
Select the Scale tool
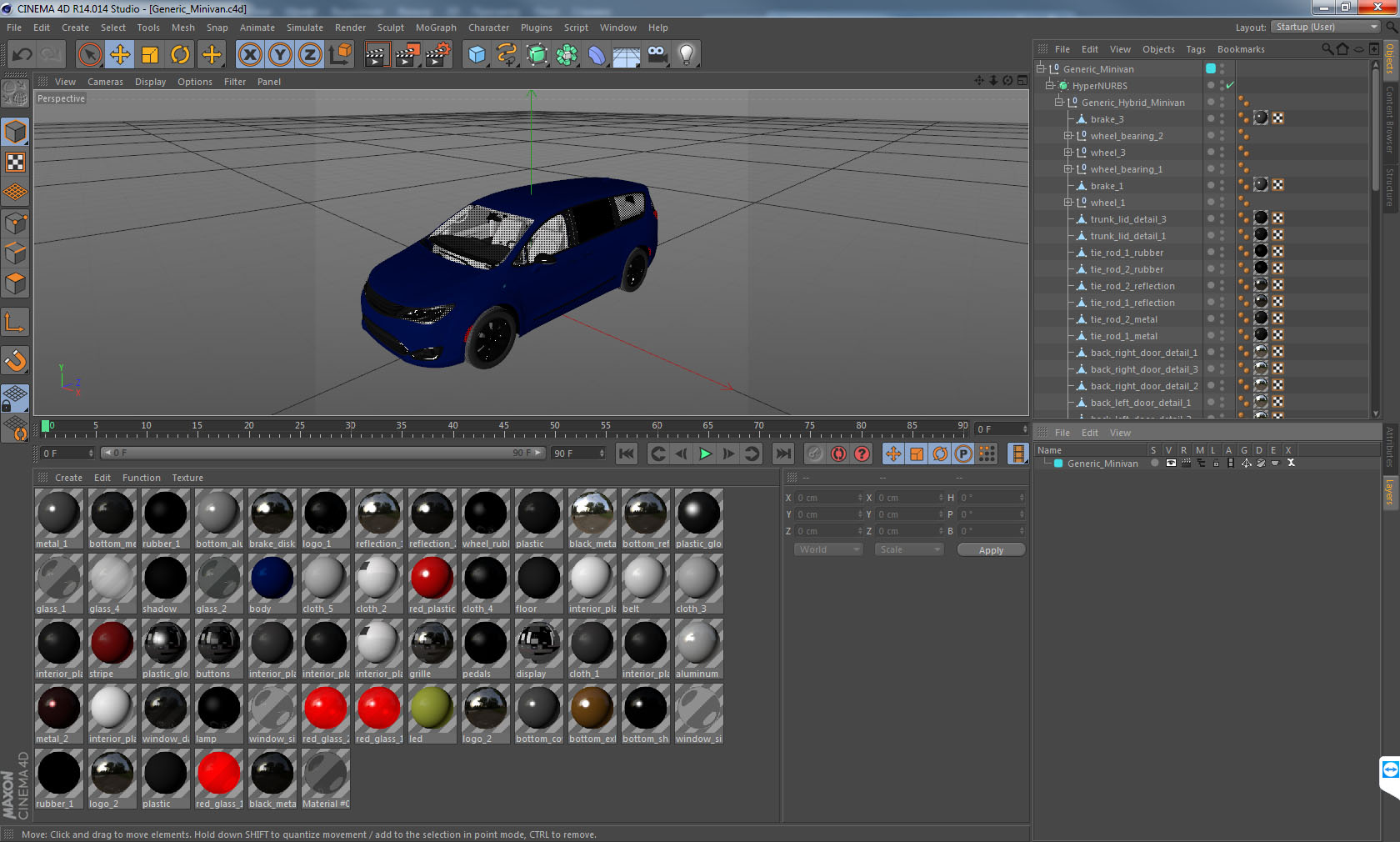tap(150, 55)
